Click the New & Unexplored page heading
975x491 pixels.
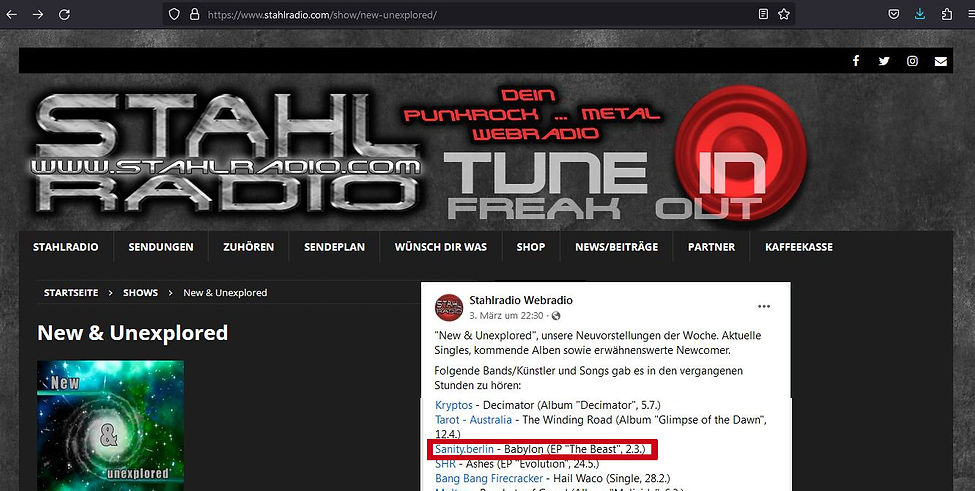pyautogui.click(x=132, y=333)
